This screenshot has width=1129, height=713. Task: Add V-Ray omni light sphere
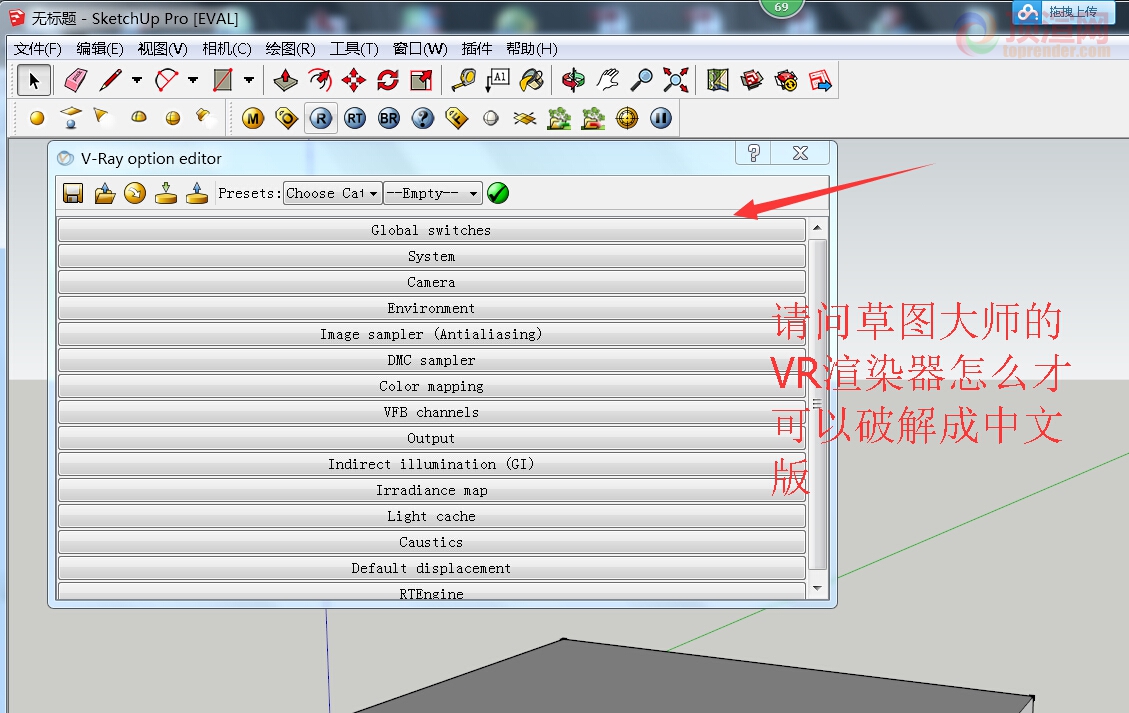[x=37, y=118]
